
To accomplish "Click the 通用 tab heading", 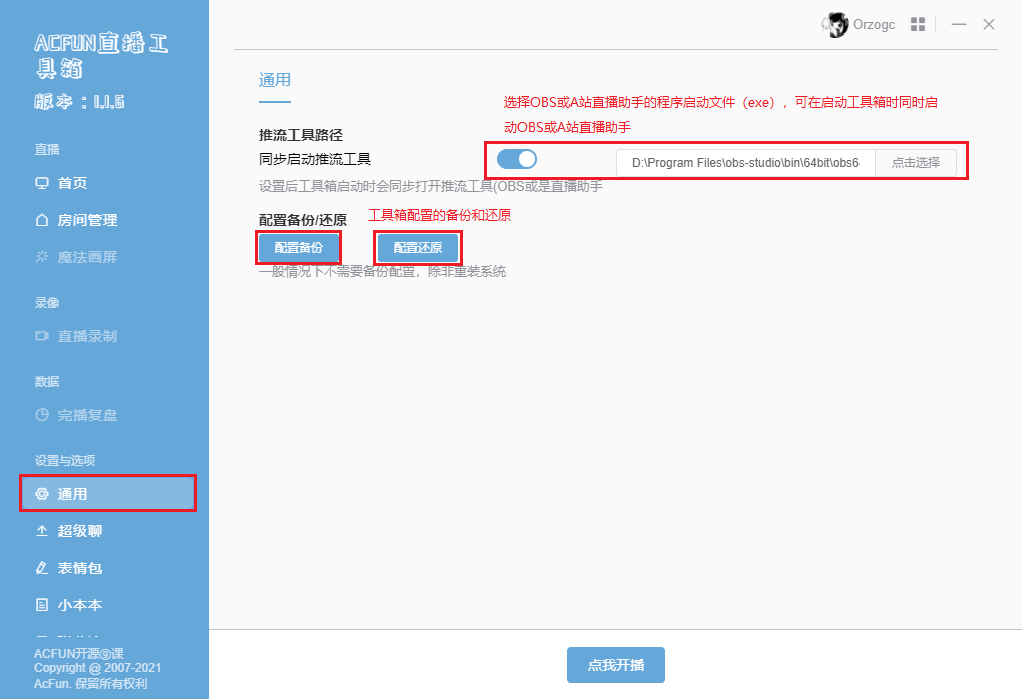I will (x=274, y=80).
